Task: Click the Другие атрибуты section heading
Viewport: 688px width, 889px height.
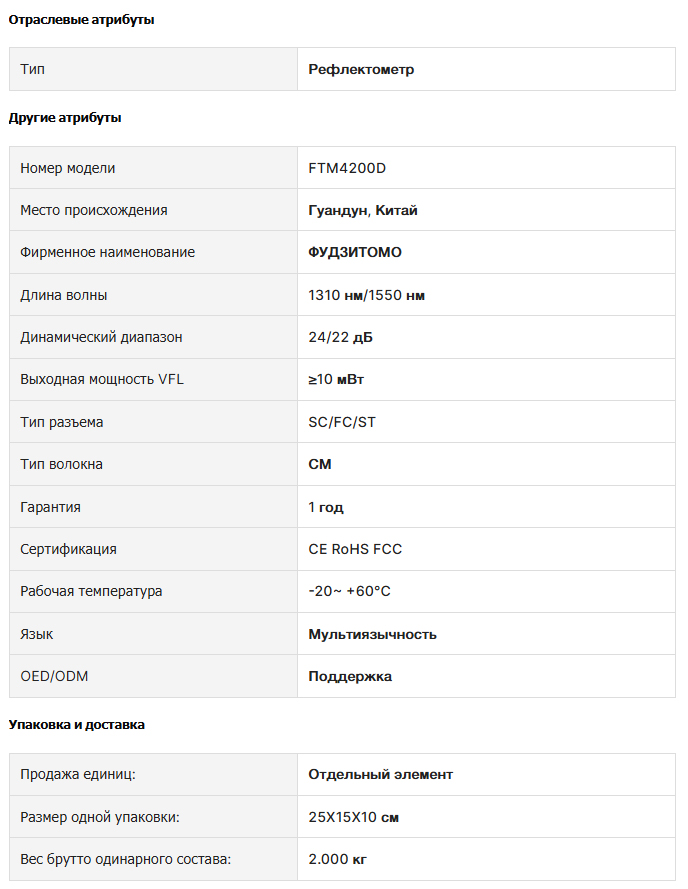Action: point(65,118)
